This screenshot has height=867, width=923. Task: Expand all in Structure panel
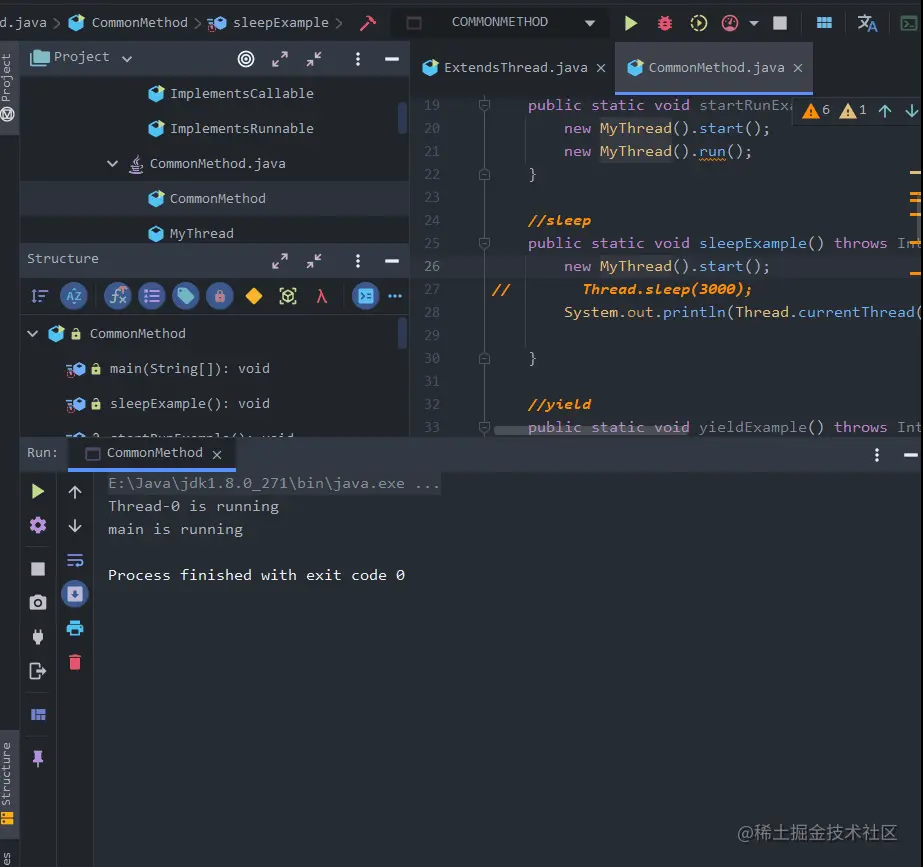point(280,261)
